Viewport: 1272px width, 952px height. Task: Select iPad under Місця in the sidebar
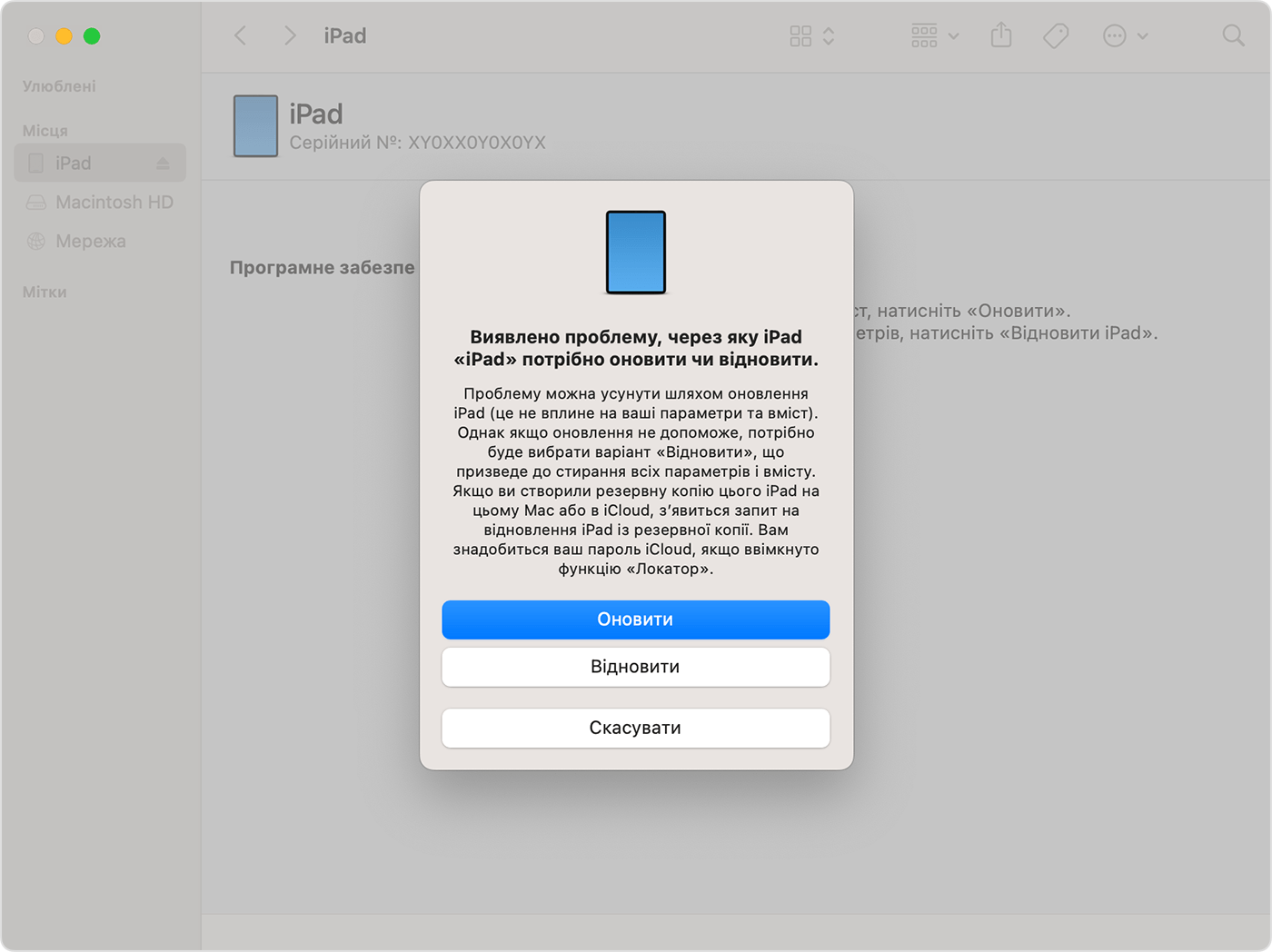point(73,163)
